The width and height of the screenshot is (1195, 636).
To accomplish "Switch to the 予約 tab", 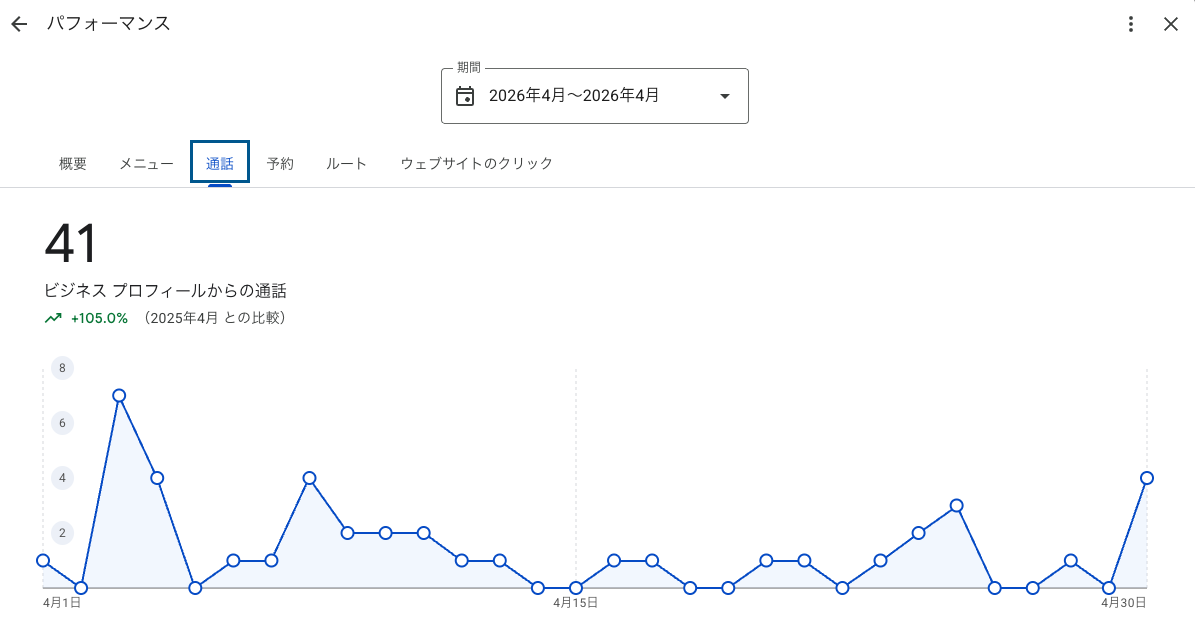I will point(280,164).
